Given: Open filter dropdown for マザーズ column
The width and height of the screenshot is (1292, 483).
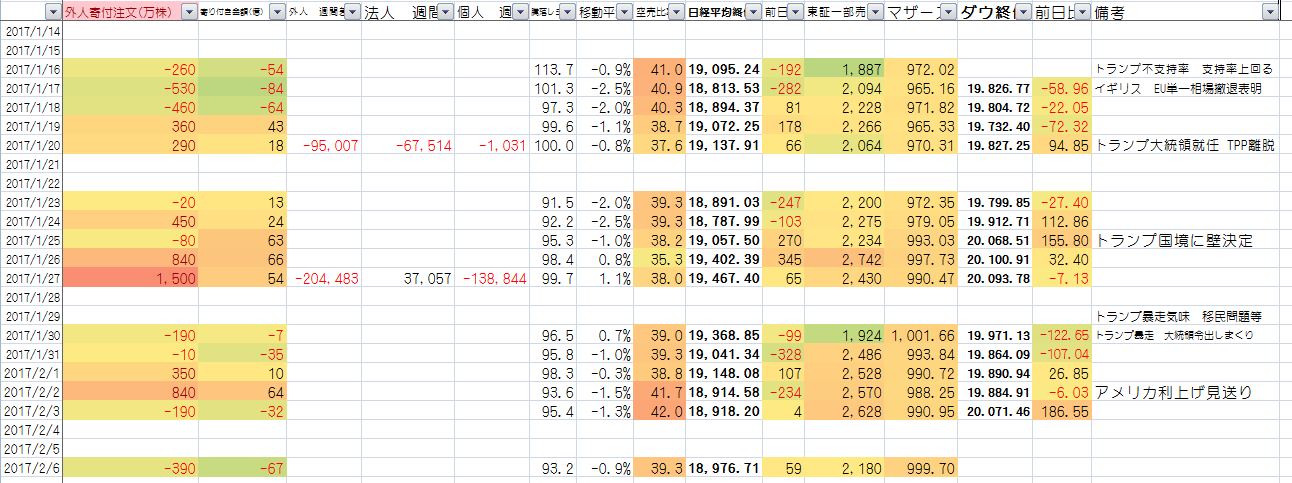Looking at the screenshot, I should [x=947, y=12].
